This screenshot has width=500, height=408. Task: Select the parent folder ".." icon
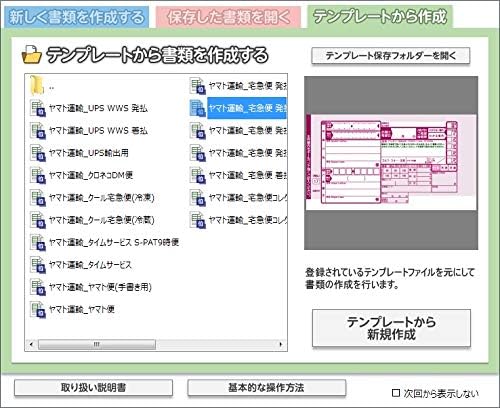(x=37, y=85)
